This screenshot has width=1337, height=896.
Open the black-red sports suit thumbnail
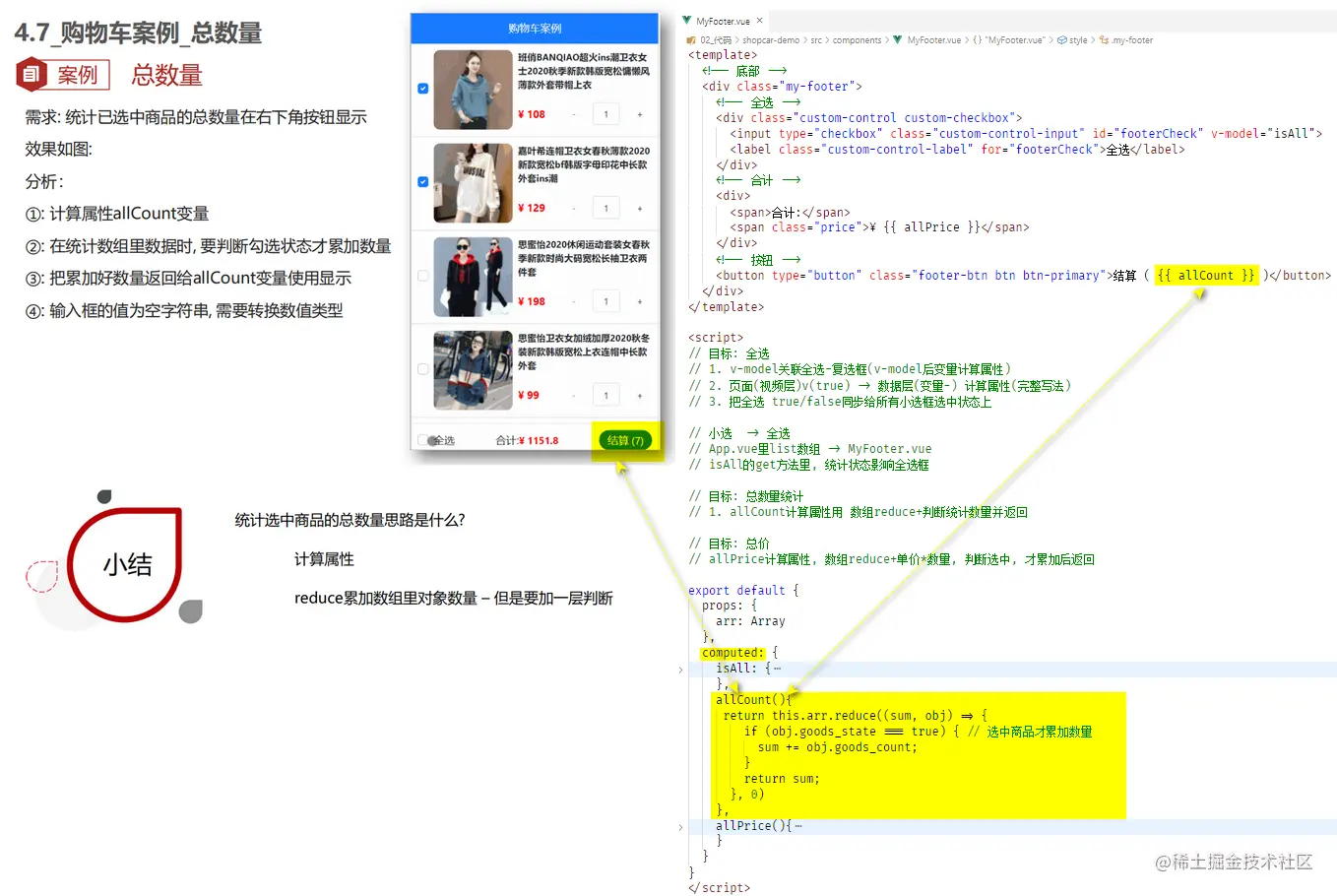click(473, 277)
